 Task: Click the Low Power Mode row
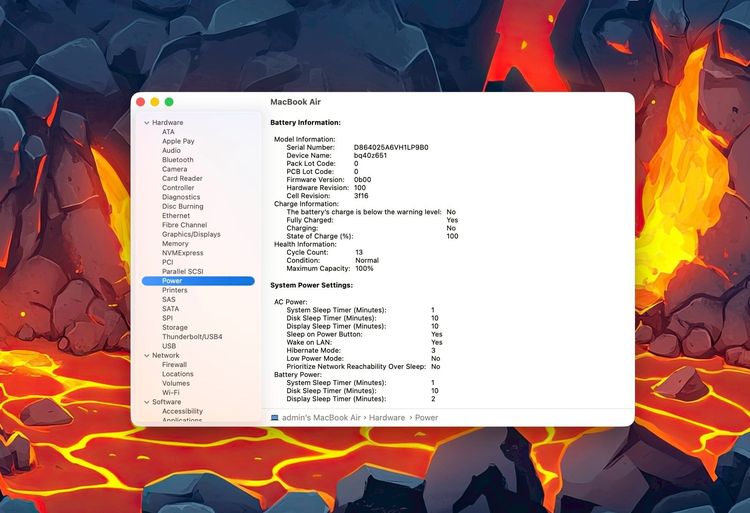364,359
